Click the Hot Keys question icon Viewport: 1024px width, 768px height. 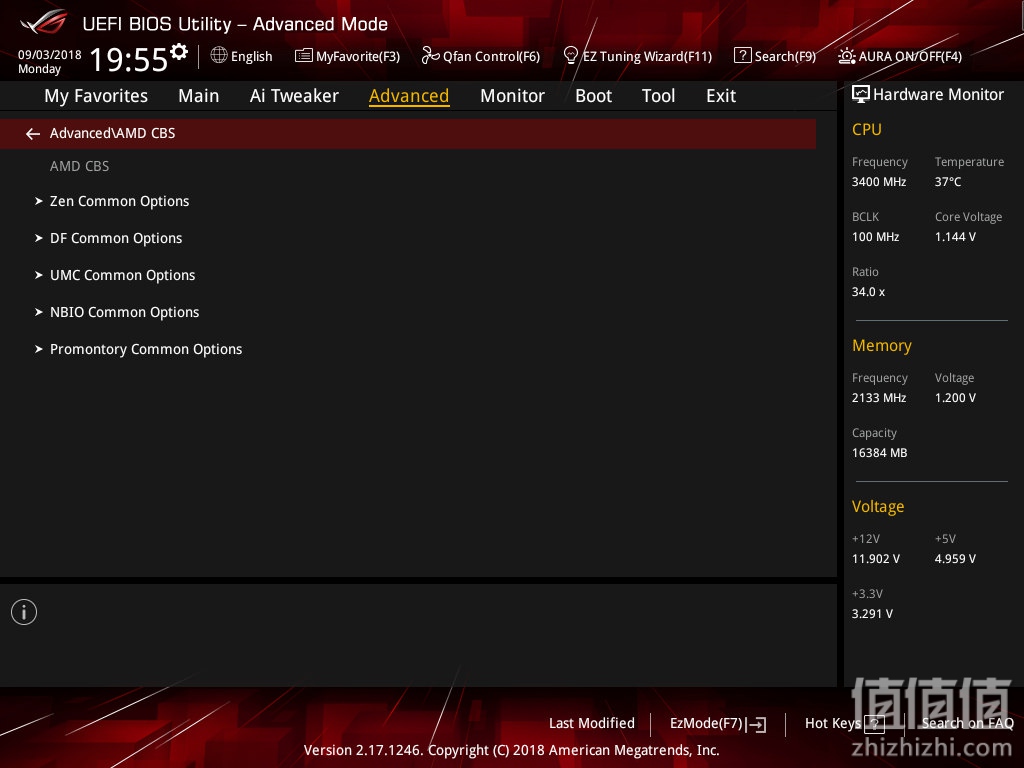tap(874, 724)
